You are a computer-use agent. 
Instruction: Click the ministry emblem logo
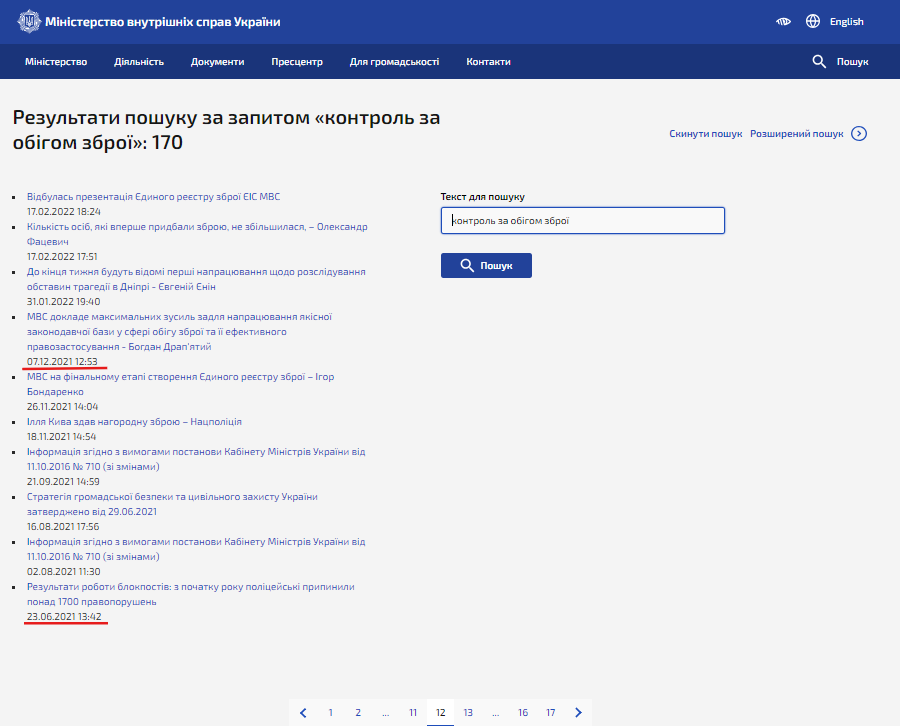(x=29, y=22)
